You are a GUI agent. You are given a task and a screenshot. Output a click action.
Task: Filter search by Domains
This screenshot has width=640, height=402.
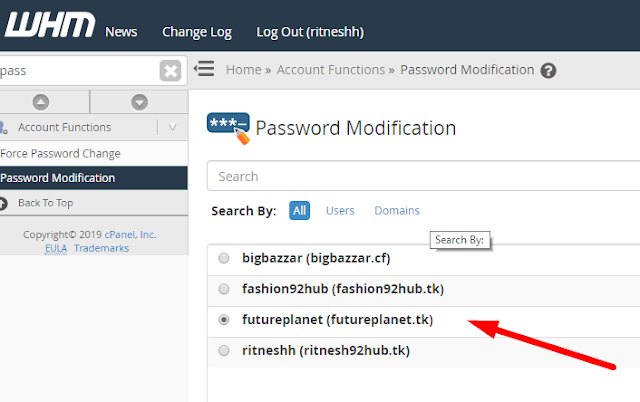click(x=397, y=211)
